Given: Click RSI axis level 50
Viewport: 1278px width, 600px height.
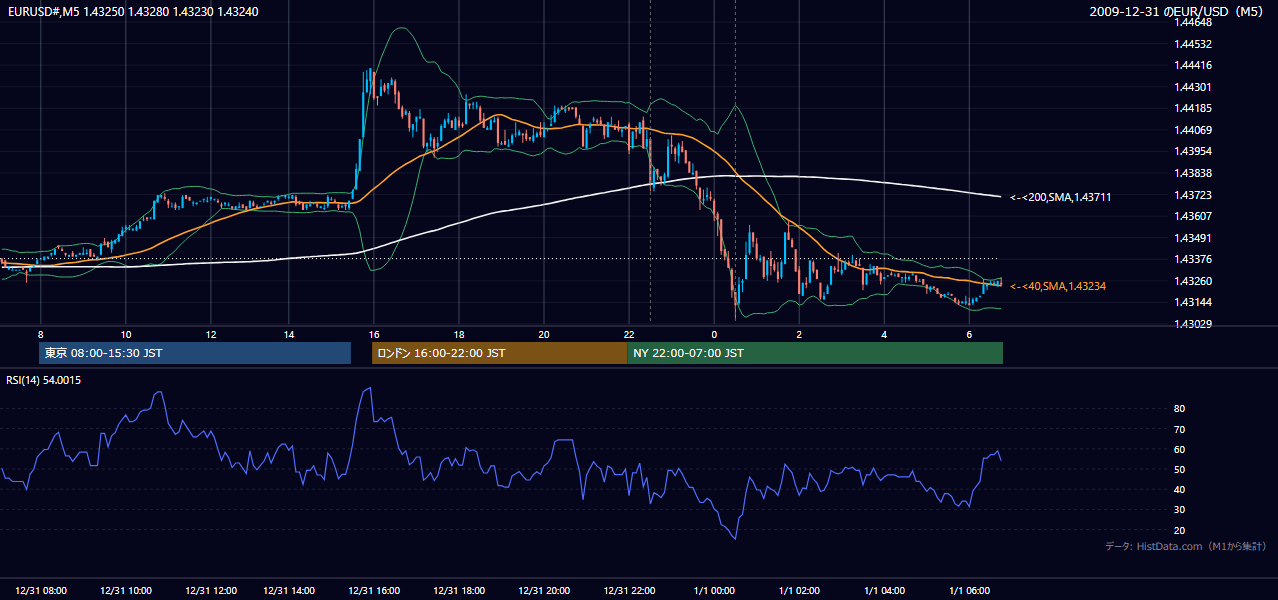Looking at the screenshot, I should point(1180,470).
